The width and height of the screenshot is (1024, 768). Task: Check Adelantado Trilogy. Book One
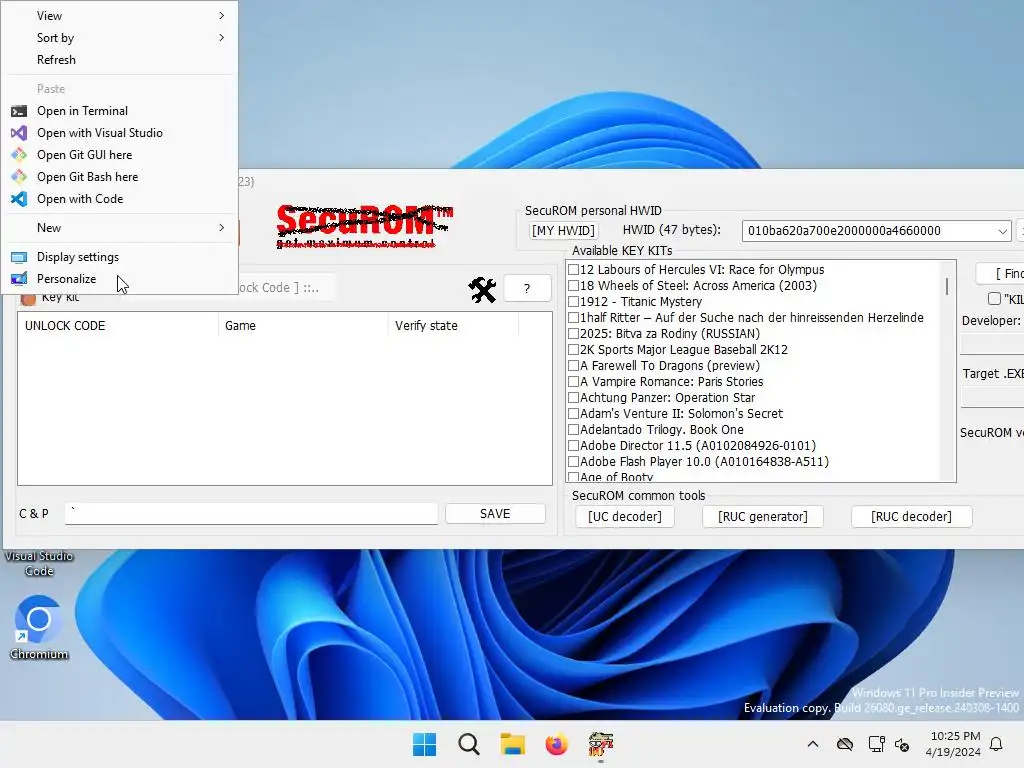tap(573, 430)
